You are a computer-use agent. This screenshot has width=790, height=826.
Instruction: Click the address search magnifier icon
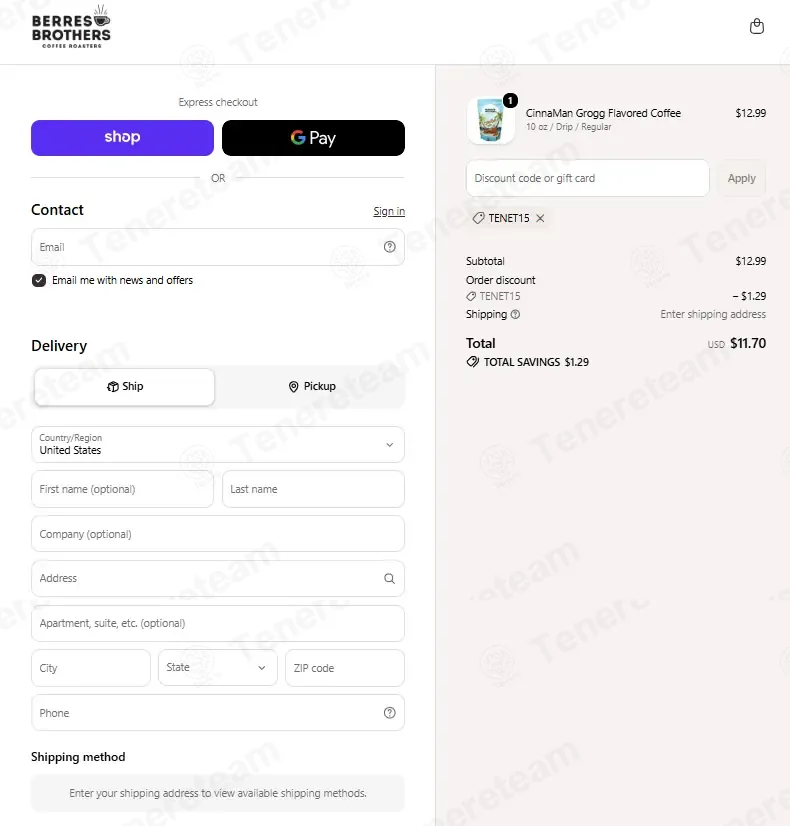pos(389,578)
